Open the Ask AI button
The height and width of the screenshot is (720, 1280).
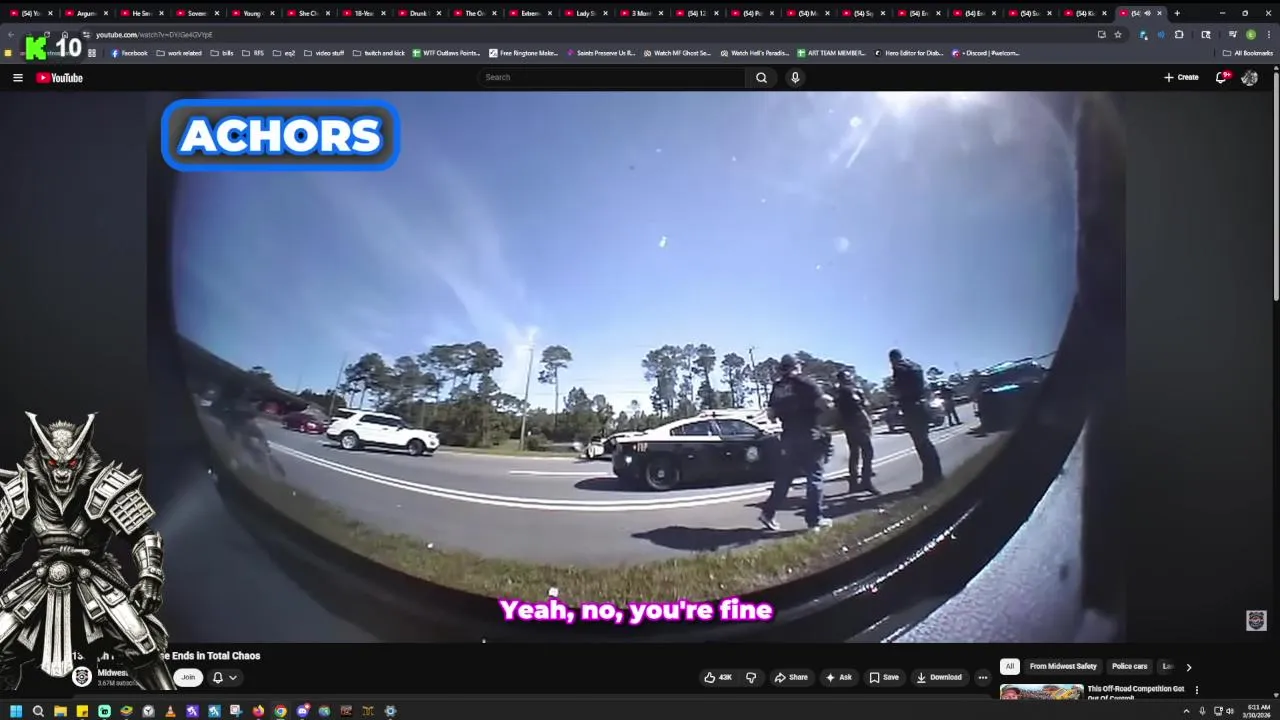838,677
